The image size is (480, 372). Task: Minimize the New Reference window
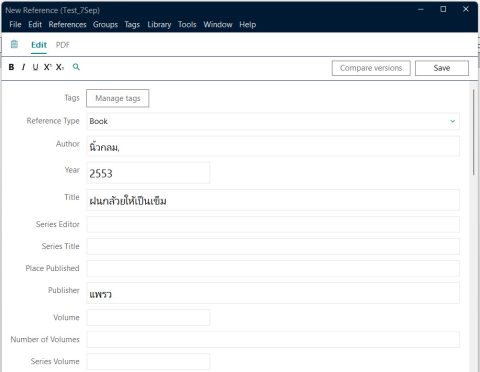(421, 9)
